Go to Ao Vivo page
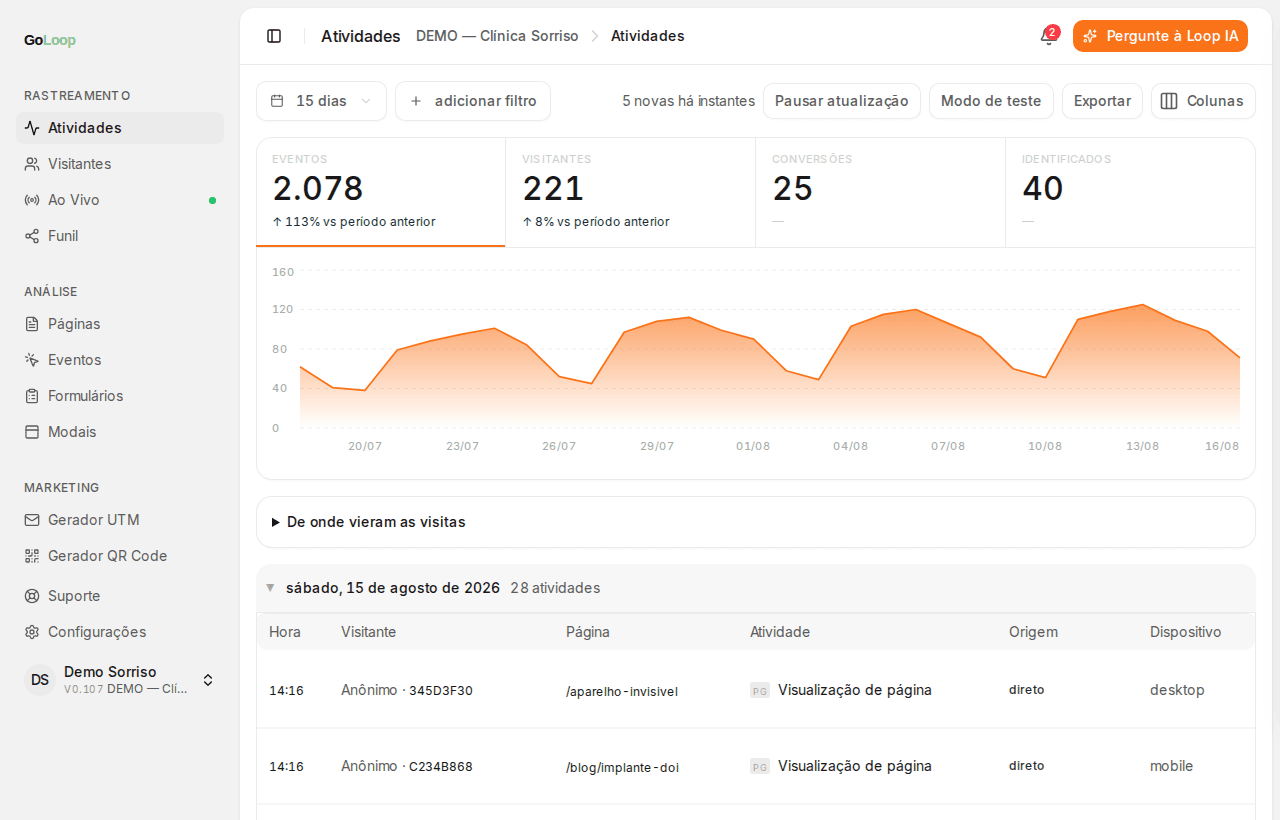This screenshot has width=1280, height=820. 120,200
